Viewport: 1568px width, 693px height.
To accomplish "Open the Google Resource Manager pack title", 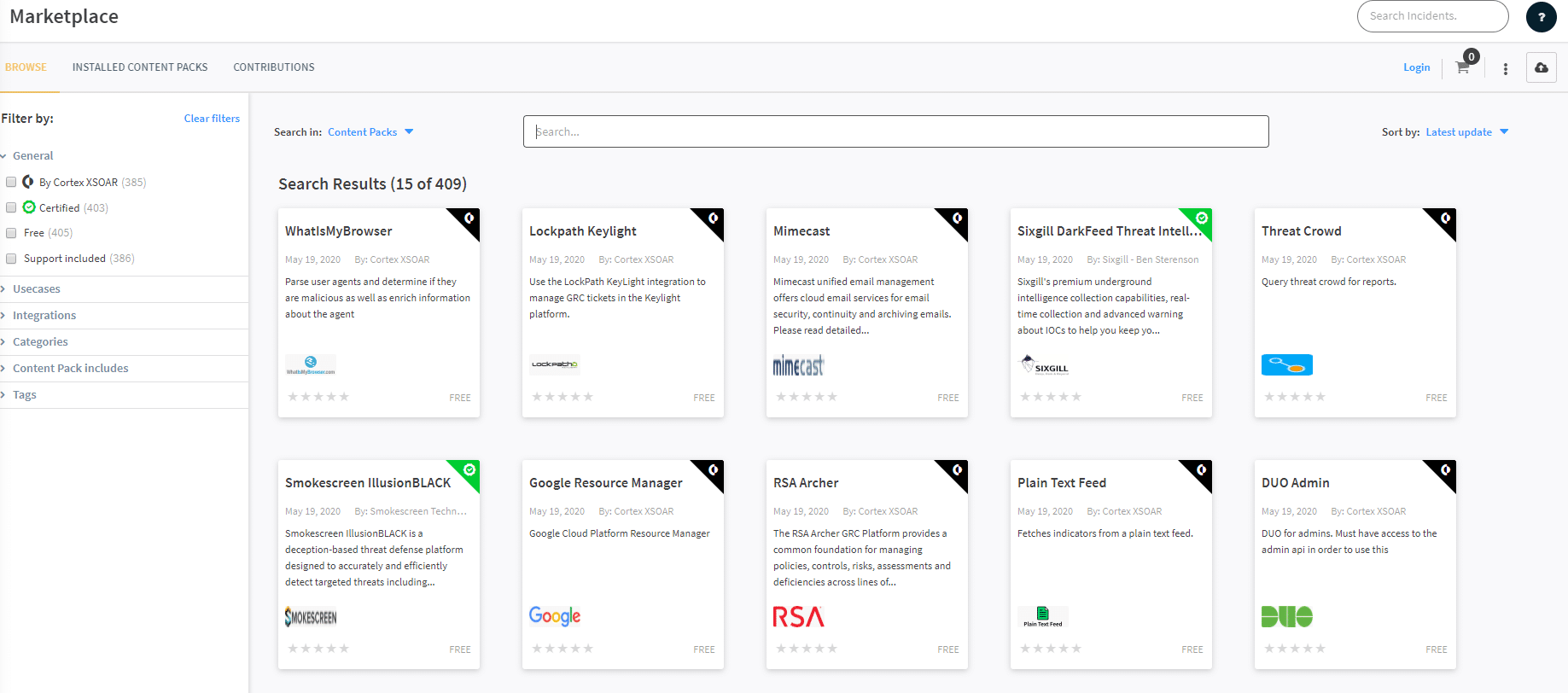I will pos(606,483).
